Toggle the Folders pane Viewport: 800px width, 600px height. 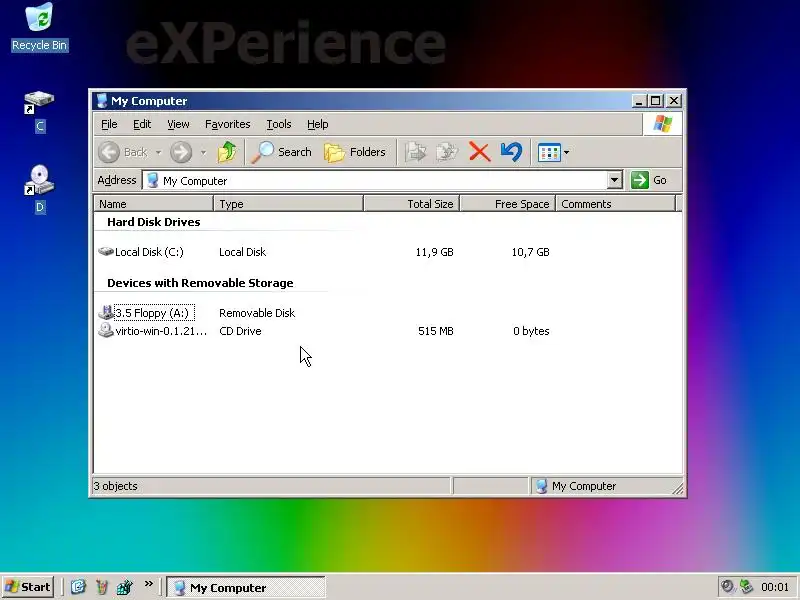pos(355,152)
